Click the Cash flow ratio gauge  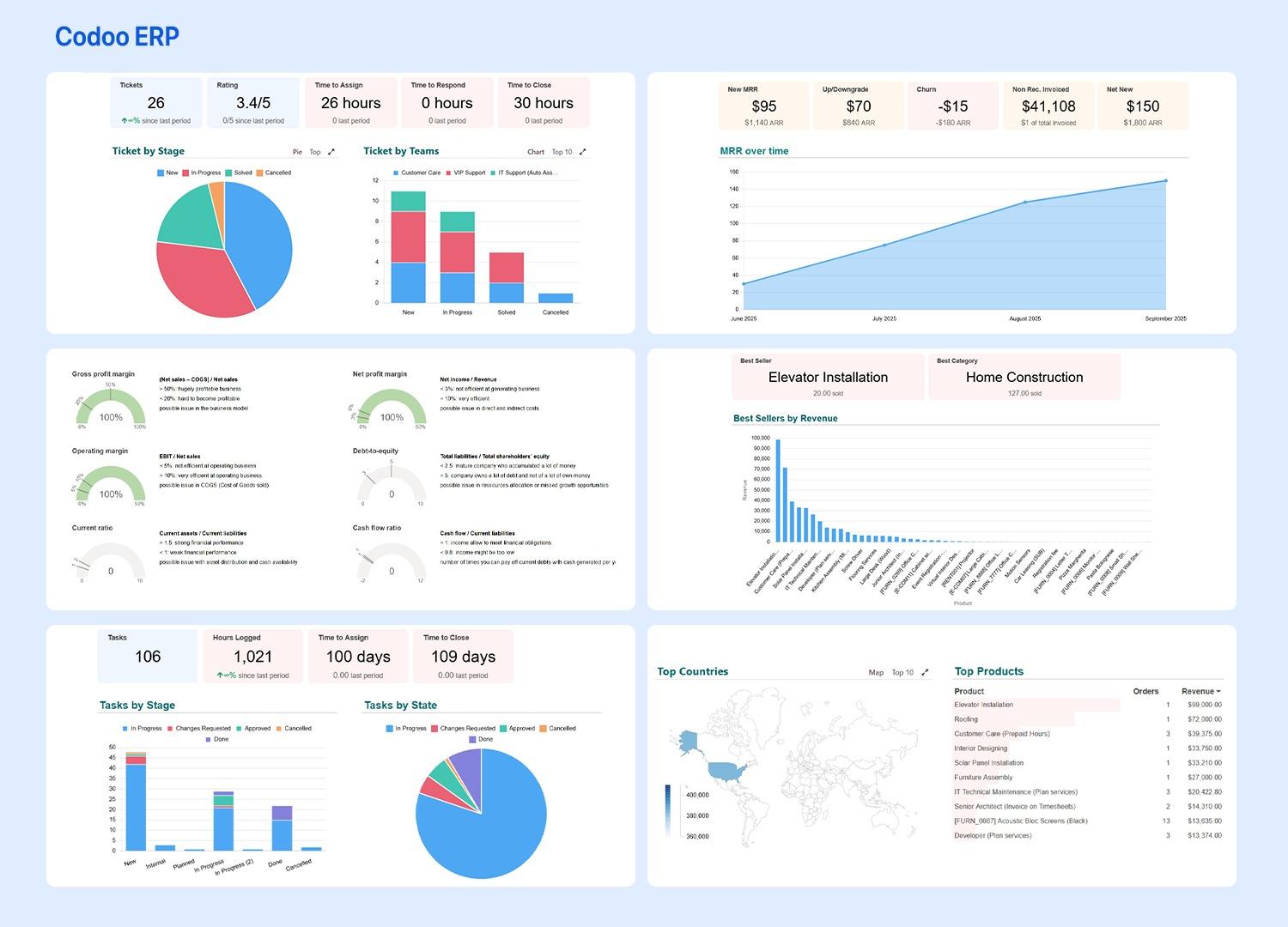pos(392,563)
